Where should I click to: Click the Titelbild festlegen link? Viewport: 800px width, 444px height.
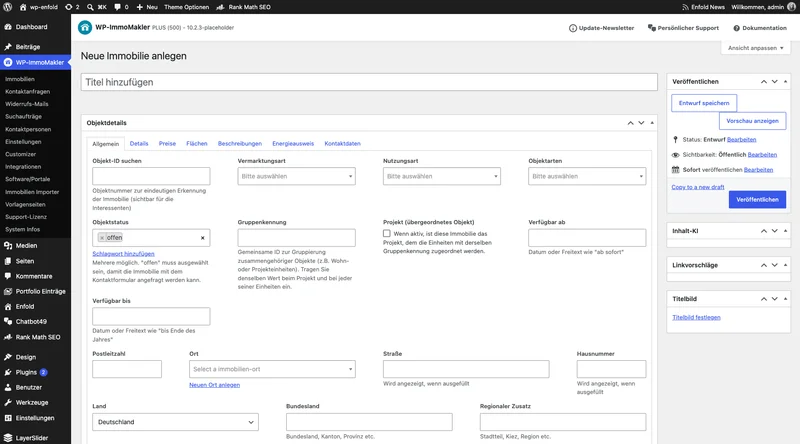pos(696,317)
